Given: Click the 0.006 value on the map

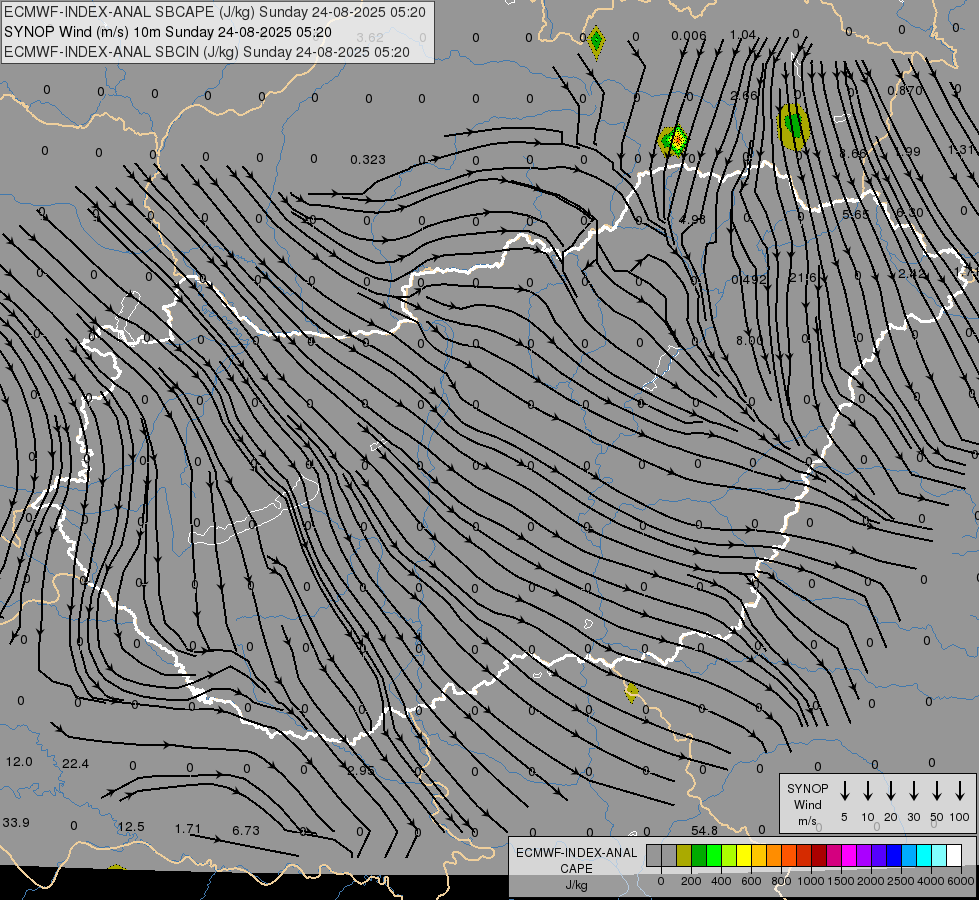Looking at the screenshot, I should pos(689,36).
